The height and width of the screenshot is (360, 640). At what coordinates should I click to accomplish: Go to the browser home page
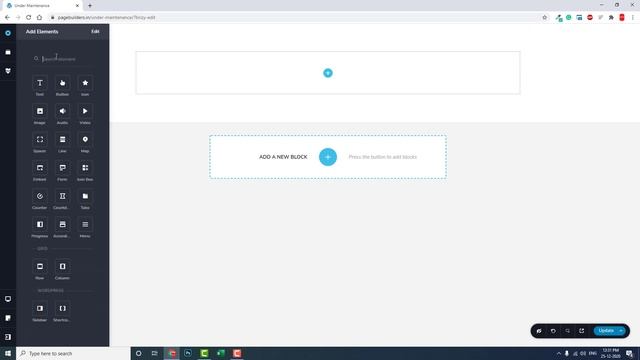(39, 18)
